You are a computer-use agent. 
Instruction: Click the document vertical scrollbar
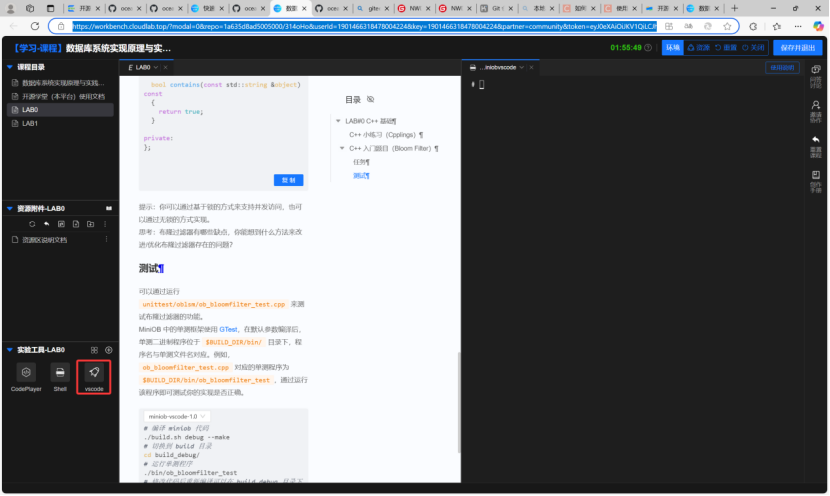point(459,402)
